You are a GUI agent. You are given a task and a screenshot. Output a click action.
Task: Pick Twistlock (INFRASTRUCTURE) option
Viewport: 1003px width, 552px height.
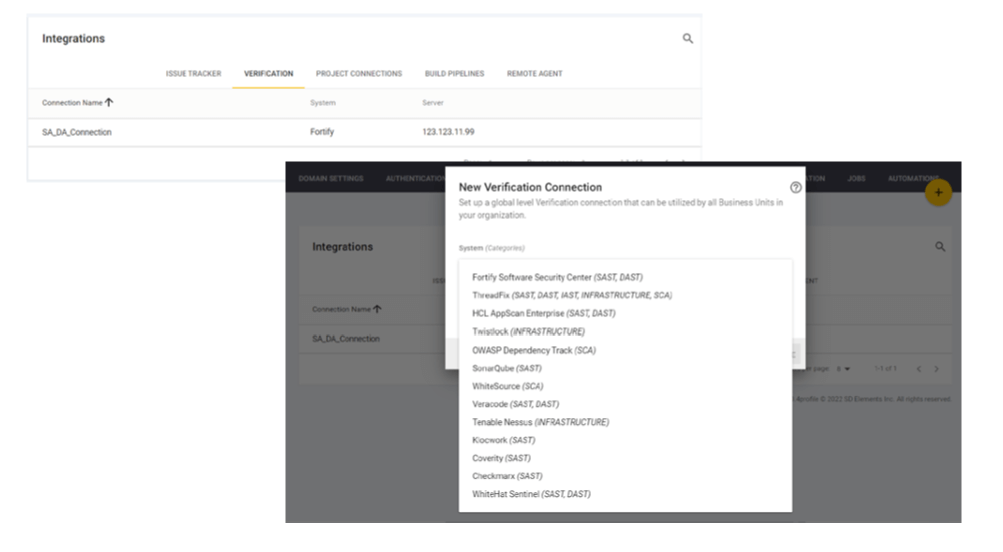(x=528, y=331)
